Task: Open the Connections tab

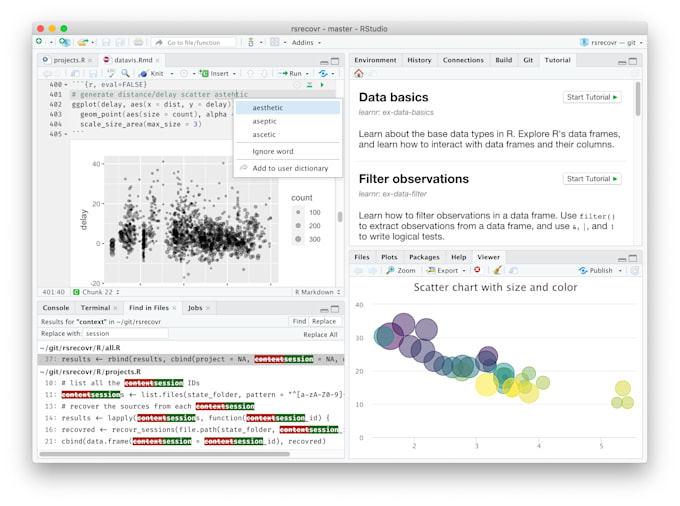Action: pyautogui.click(x=463, y=60)
